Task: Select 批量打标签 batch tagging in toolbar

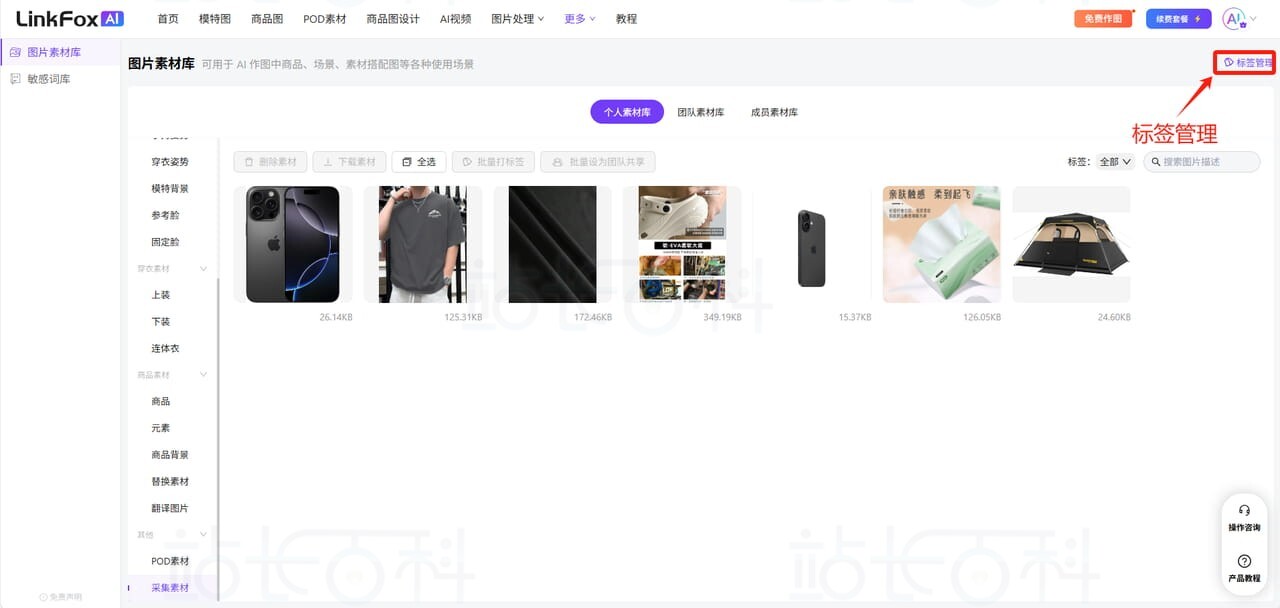Action: tap(492, 161)
